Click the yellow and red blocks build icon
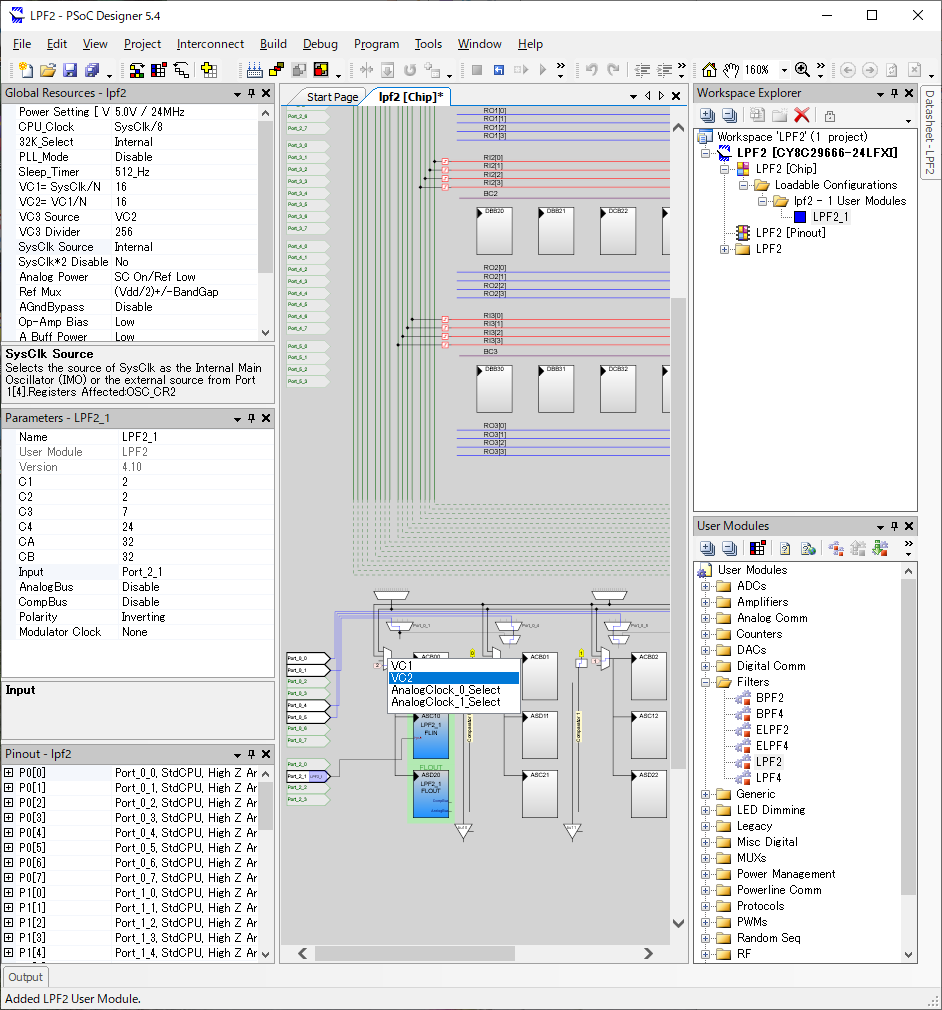 (276, 70)
